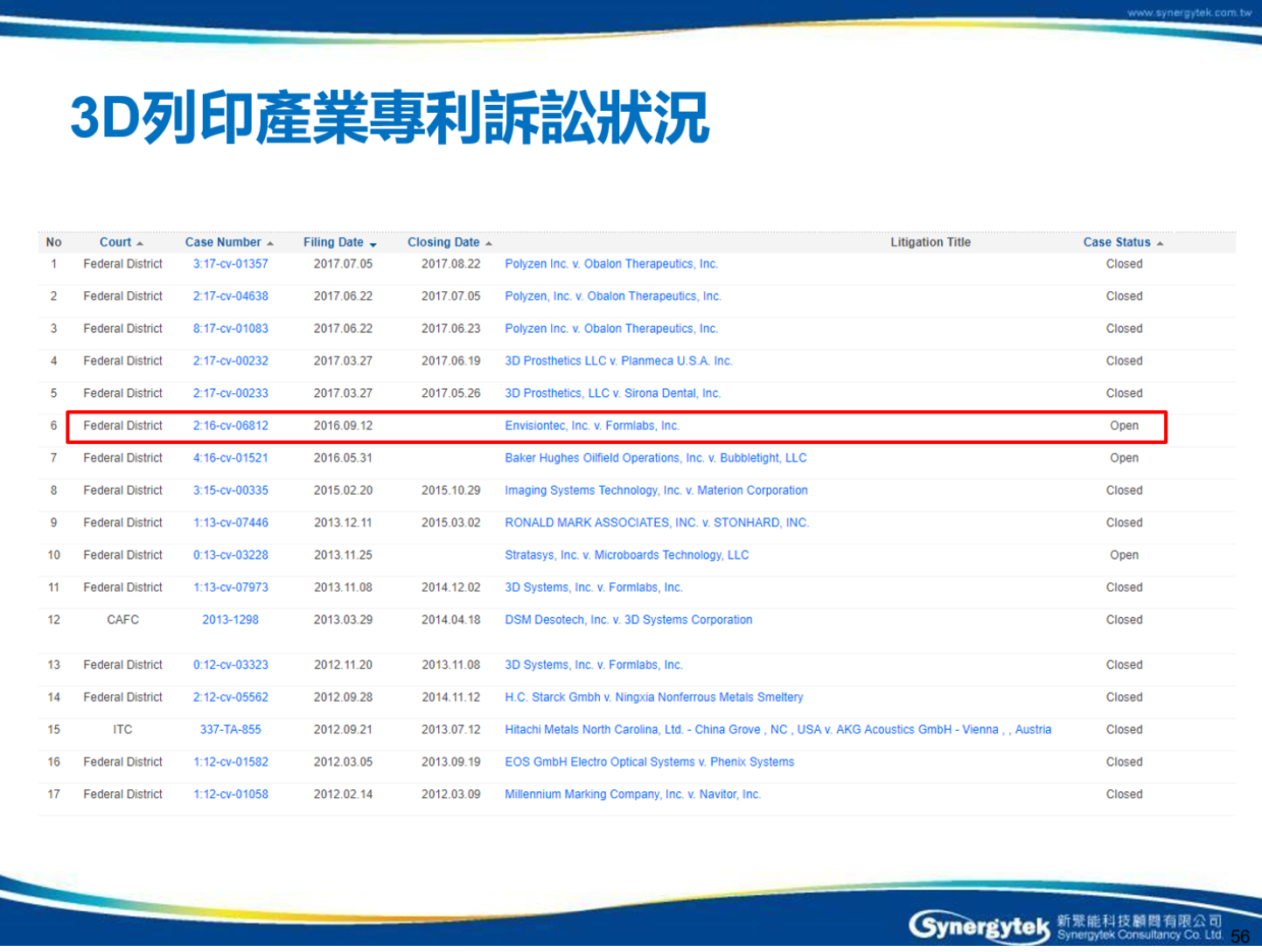Select the filing date 2017.07.05
Viewport: 1262px width, 952px height.
point(343,264)
